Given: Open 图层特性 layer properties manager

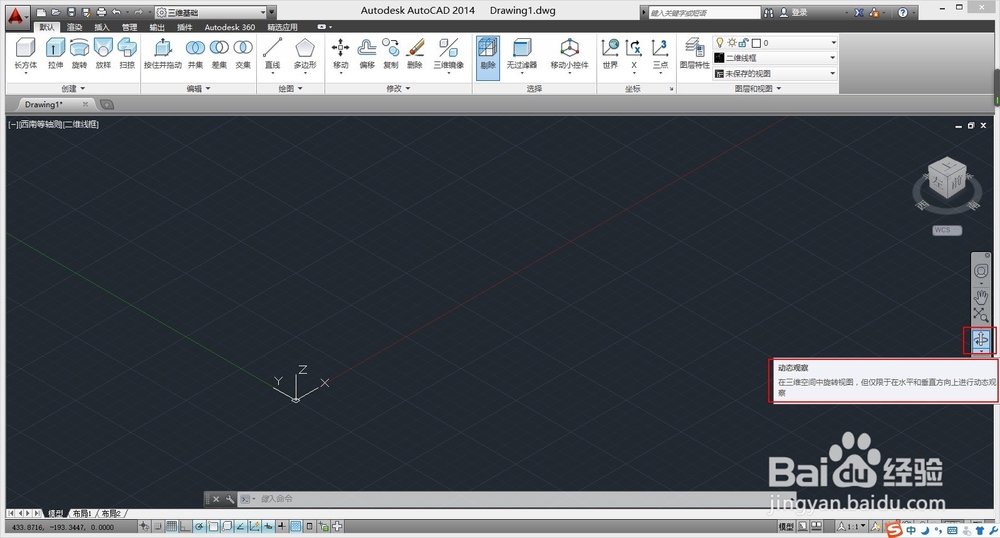Looking at the screenshot, I should coord(694,54).
